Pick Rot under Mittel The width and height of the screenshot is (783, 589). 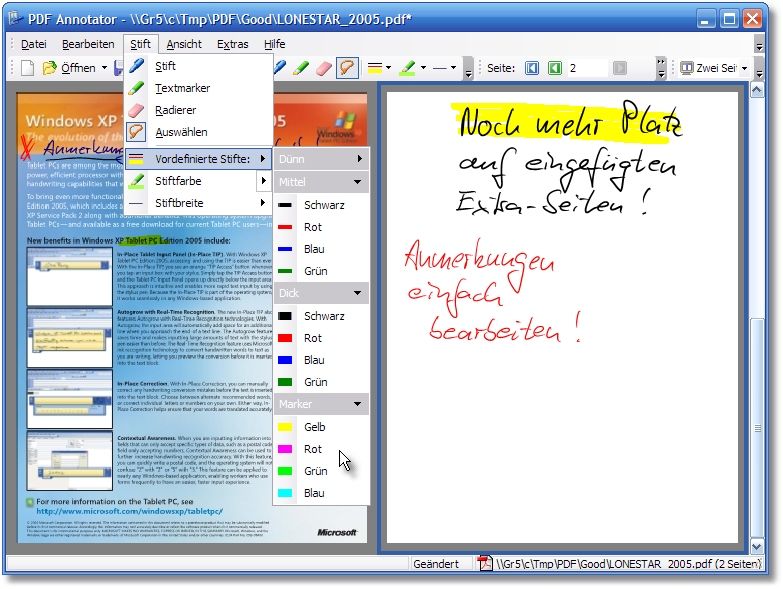point(322,227)
